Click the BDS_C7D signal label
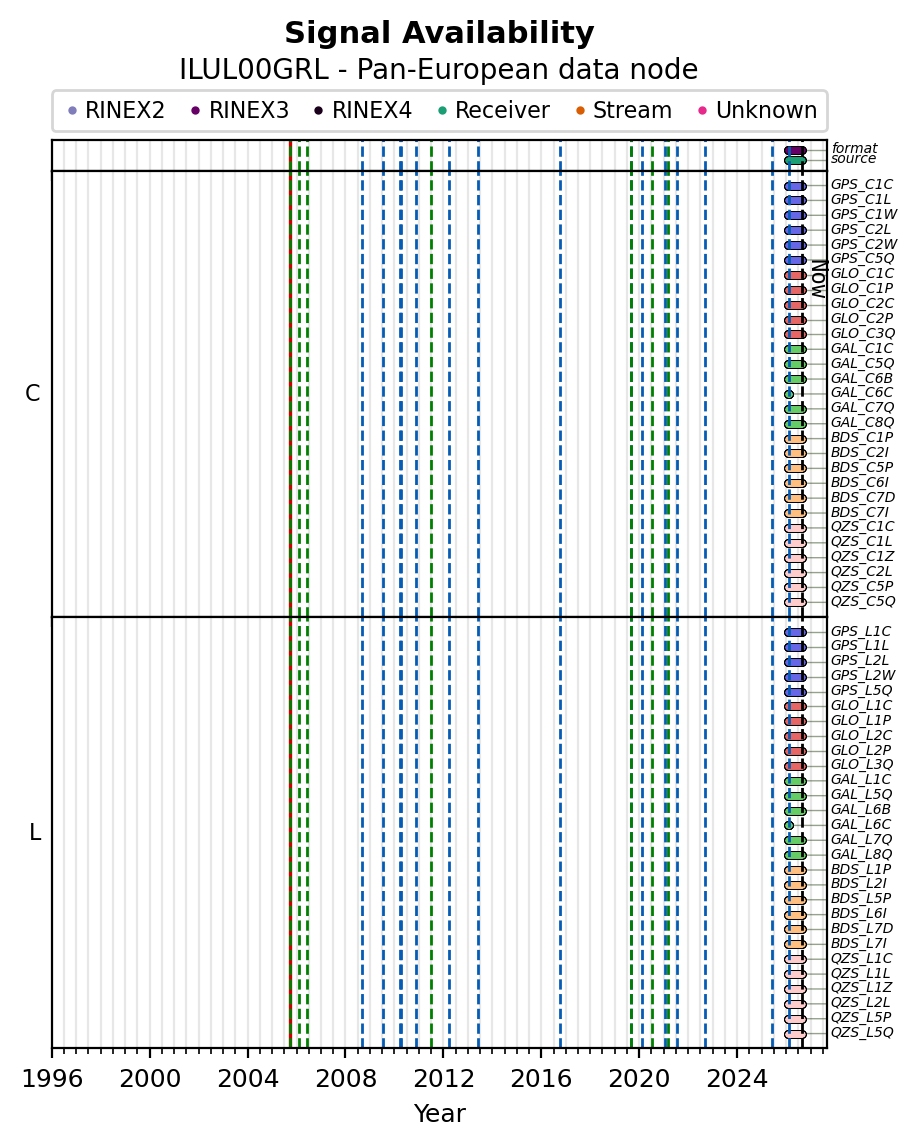 pyautogui.click(x=862, y=497)
